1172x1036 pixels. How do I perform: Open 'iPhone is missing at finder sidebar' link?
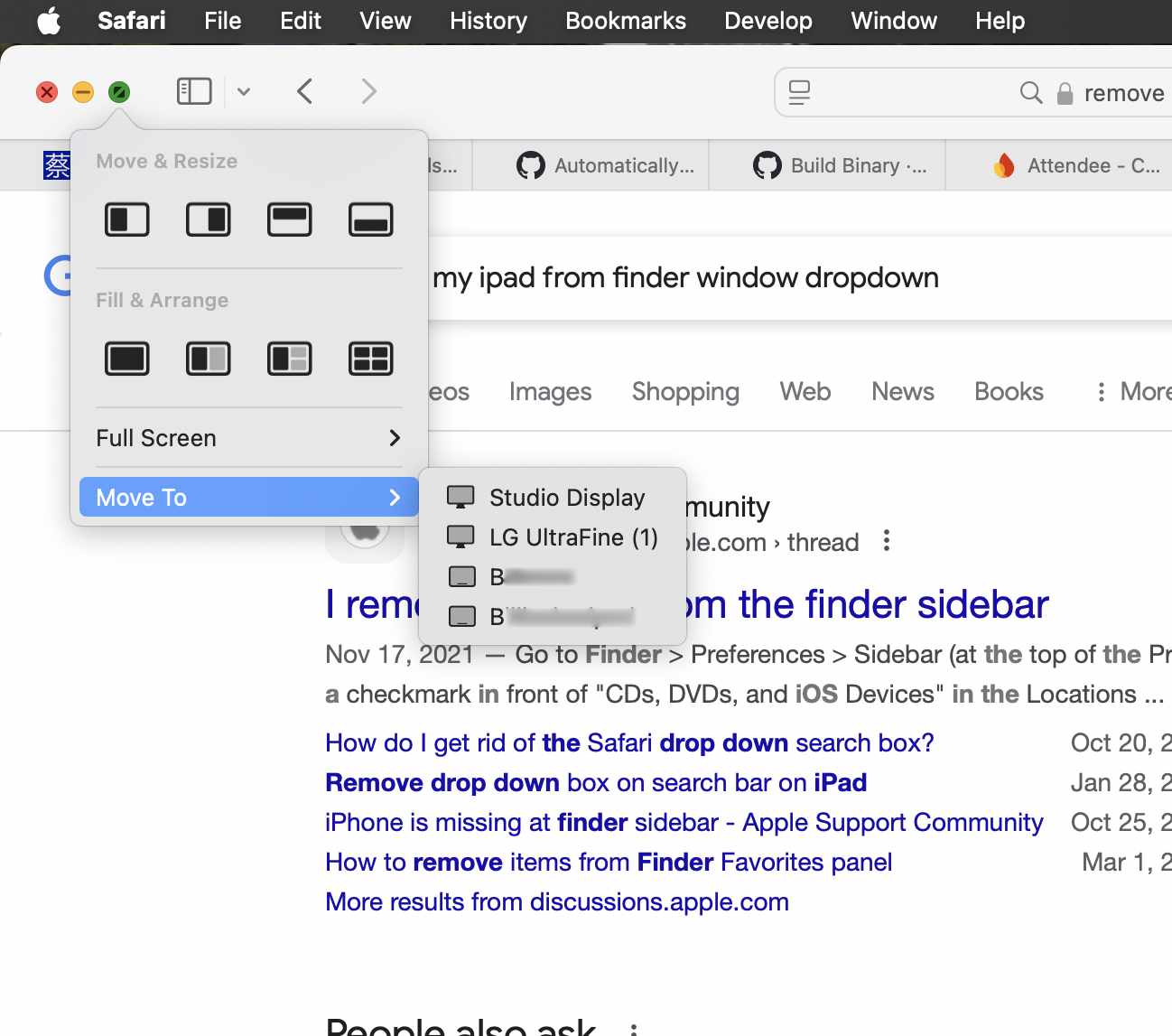[x=684, y=823]
